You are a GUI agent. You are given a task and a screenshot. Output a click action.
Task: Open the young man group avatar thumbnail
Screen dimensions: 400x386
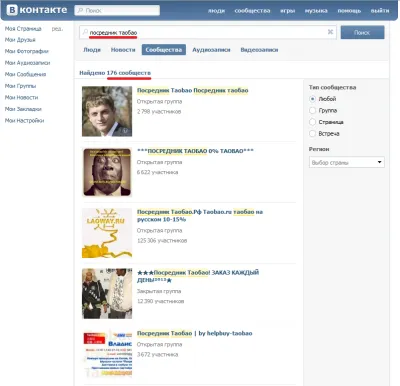pyautogui.click(x=107, y=111)
